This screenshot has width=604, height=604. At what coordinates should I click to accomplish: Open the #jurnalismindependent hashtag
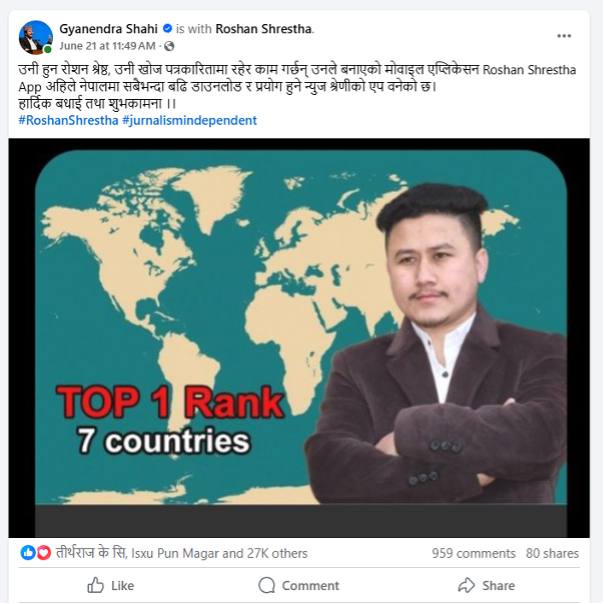click(190, 121)
